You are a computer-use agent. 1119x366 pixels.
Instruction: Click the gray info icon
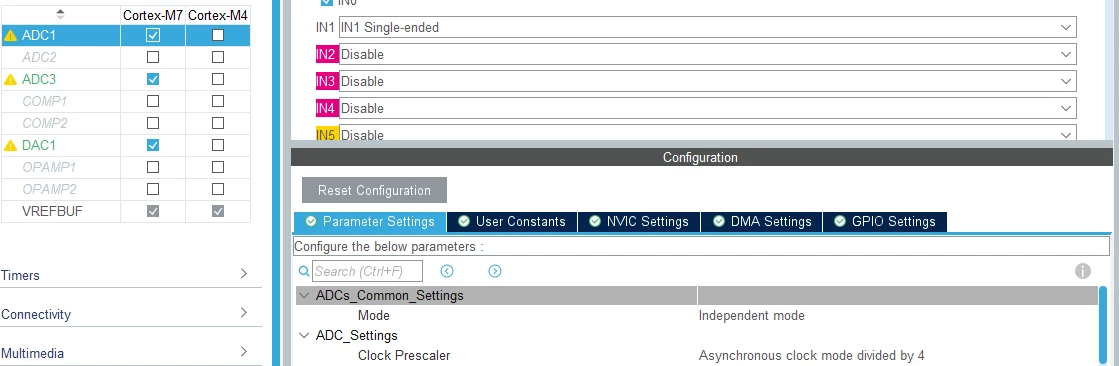point(1083,271)
